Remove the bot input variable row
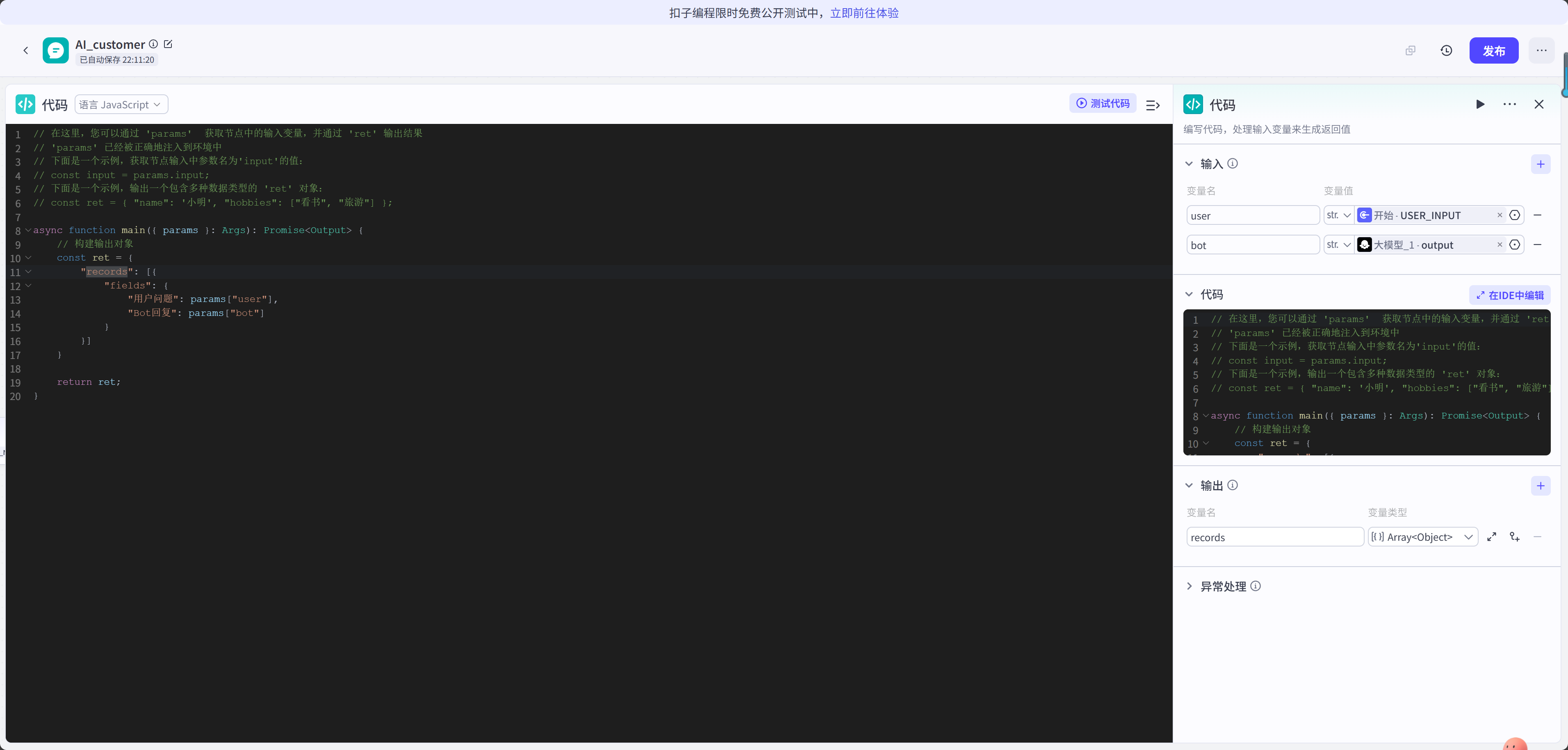The height and width of the screenshot is (750, 1568). [1537, 245]
